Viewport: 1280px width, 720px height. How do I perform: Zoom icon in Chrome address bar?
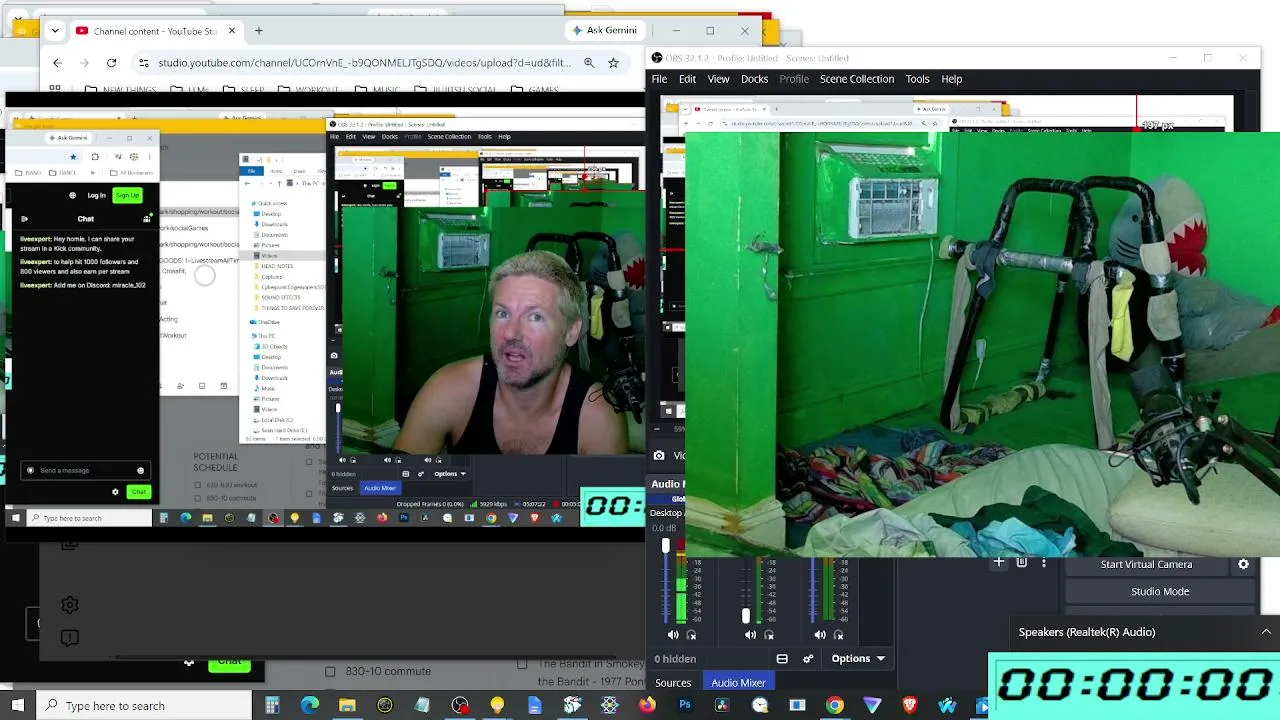[589, 63]
